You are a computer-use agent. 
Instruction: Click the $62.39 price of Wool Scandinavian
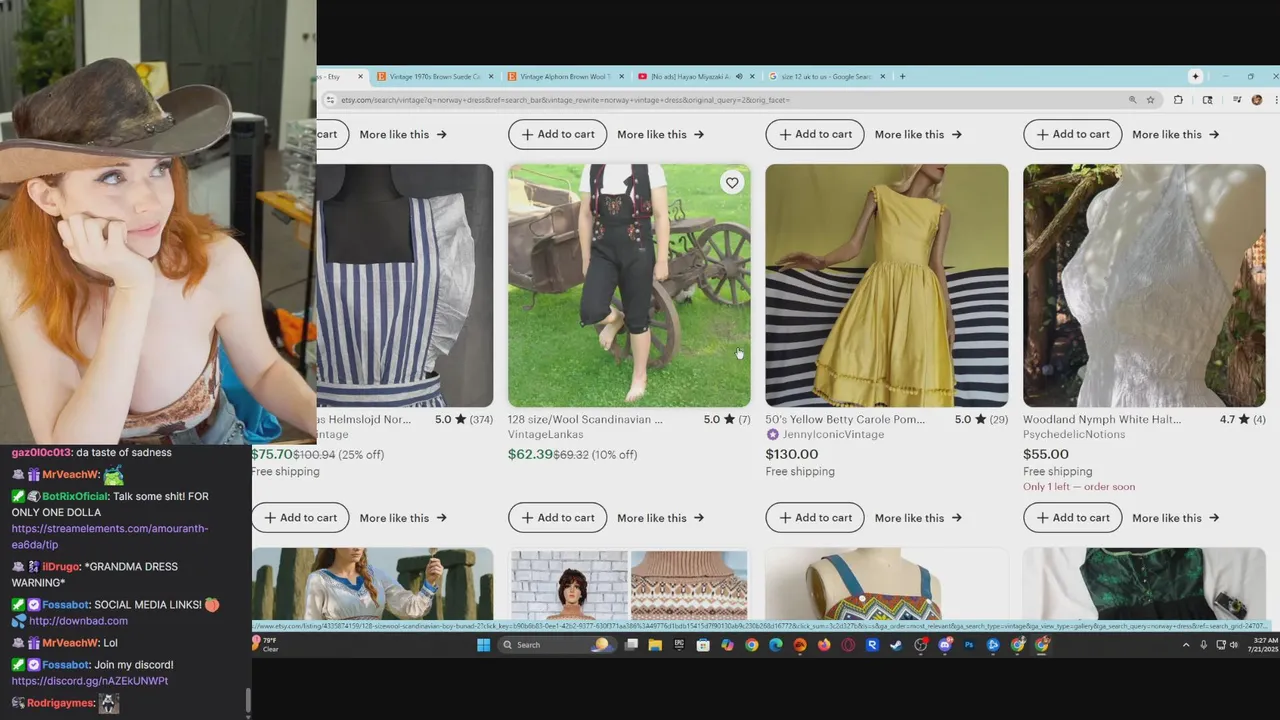[x=529, y=454]
